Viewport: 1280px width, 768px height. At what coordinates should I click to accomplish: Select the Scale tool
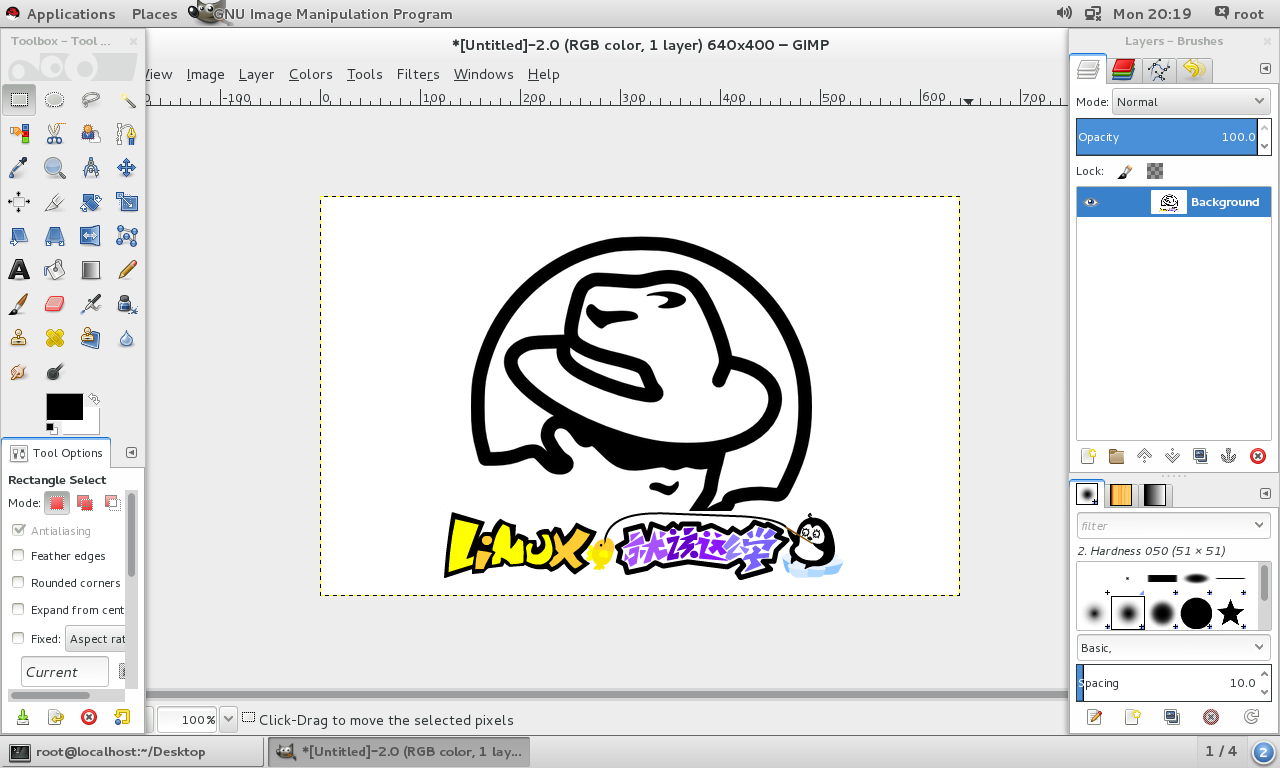(127, 201)
